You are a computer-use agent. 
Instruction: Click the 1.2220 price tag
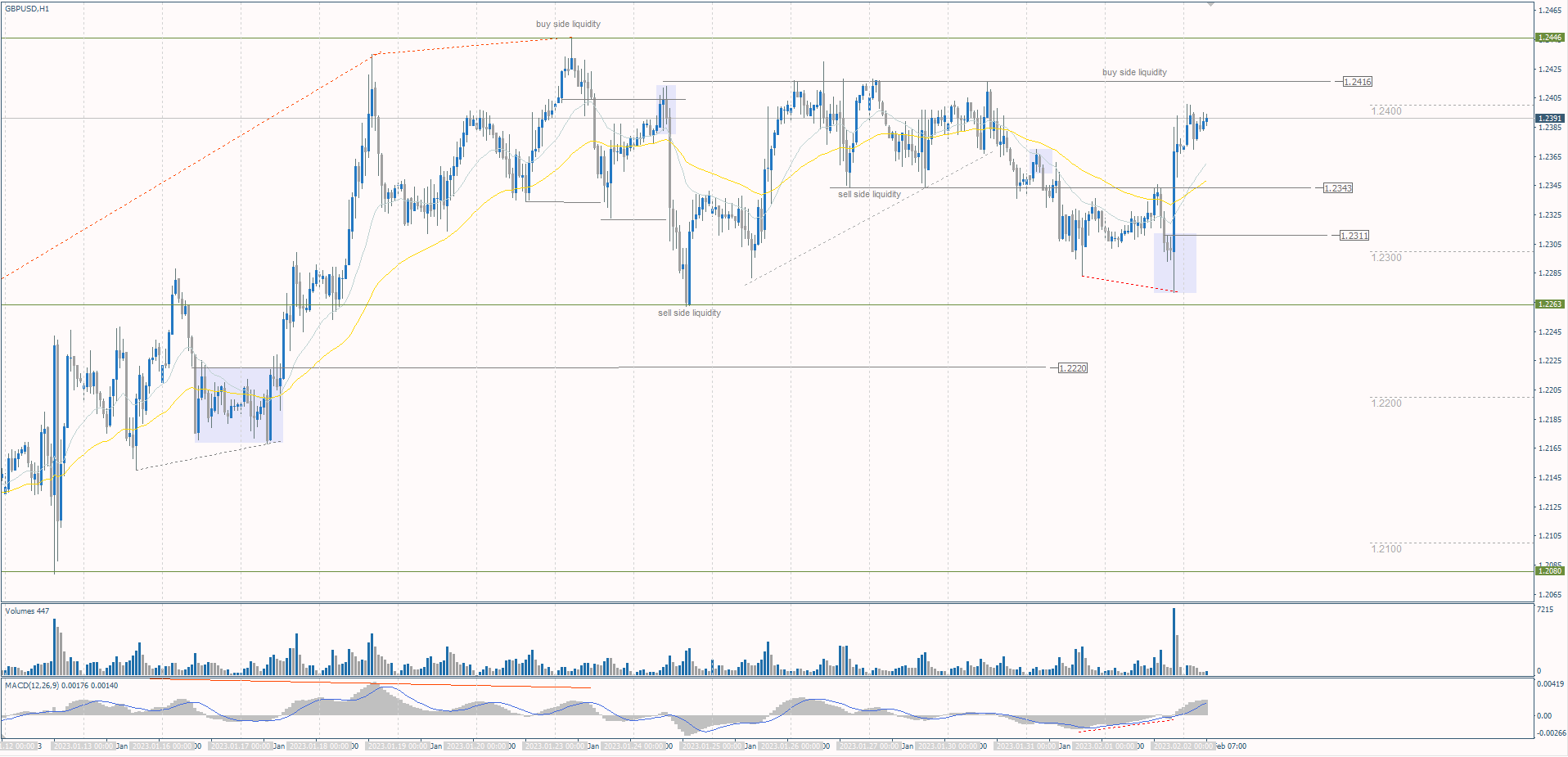[x=1072, y=368]
